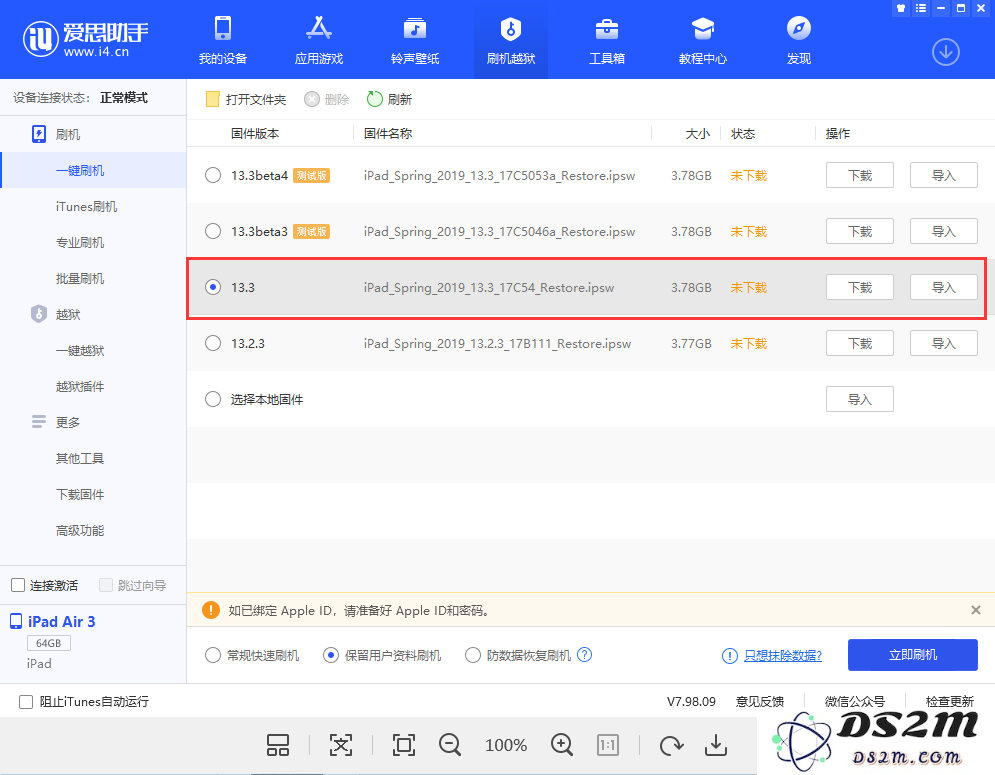Select 专业刷机 in sidebar
The width and height of the screenshot is (995, 775).
pos(80,242)
